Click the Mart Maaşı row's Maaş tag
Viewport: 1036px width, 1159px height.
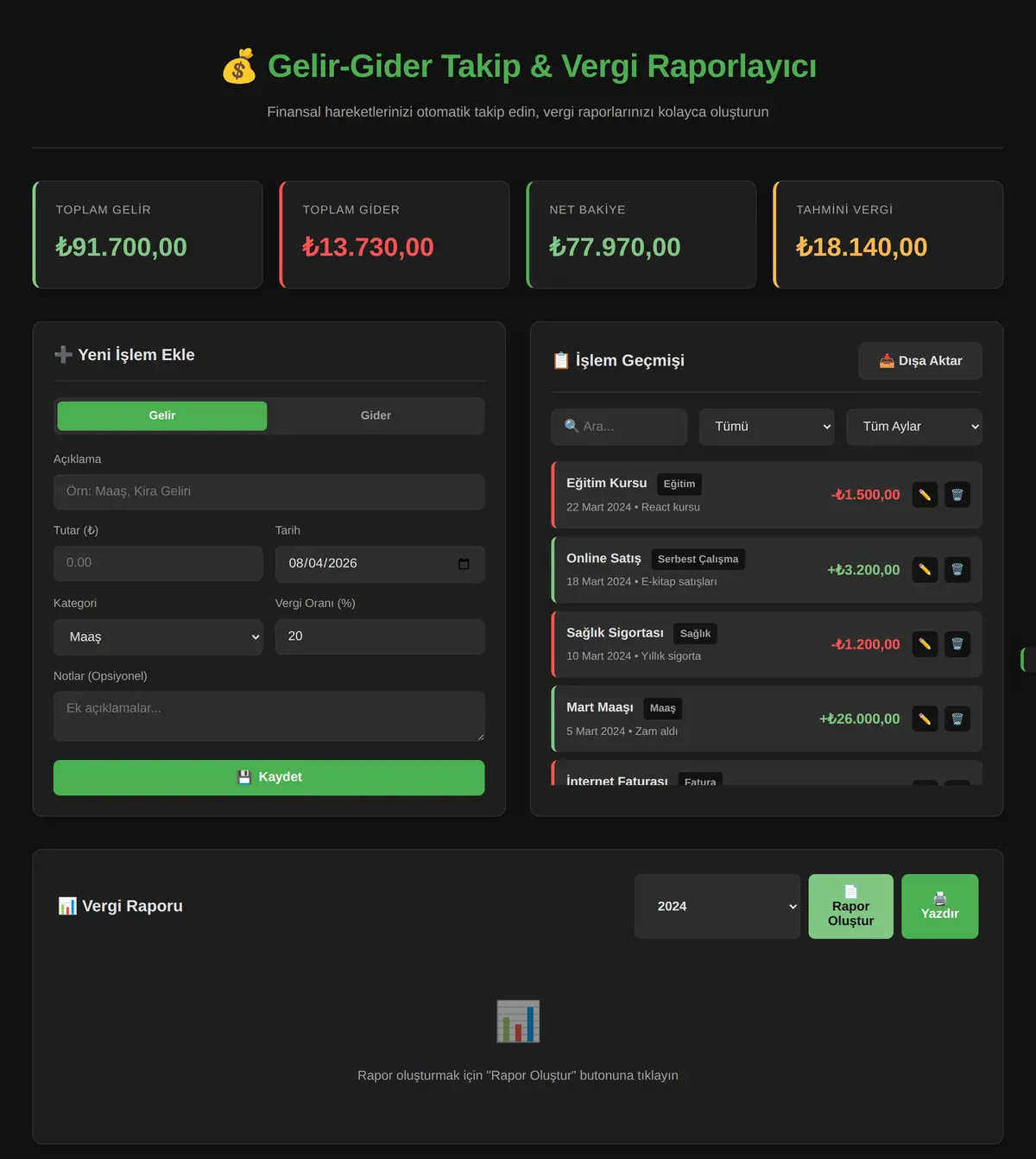click(663, 708)
